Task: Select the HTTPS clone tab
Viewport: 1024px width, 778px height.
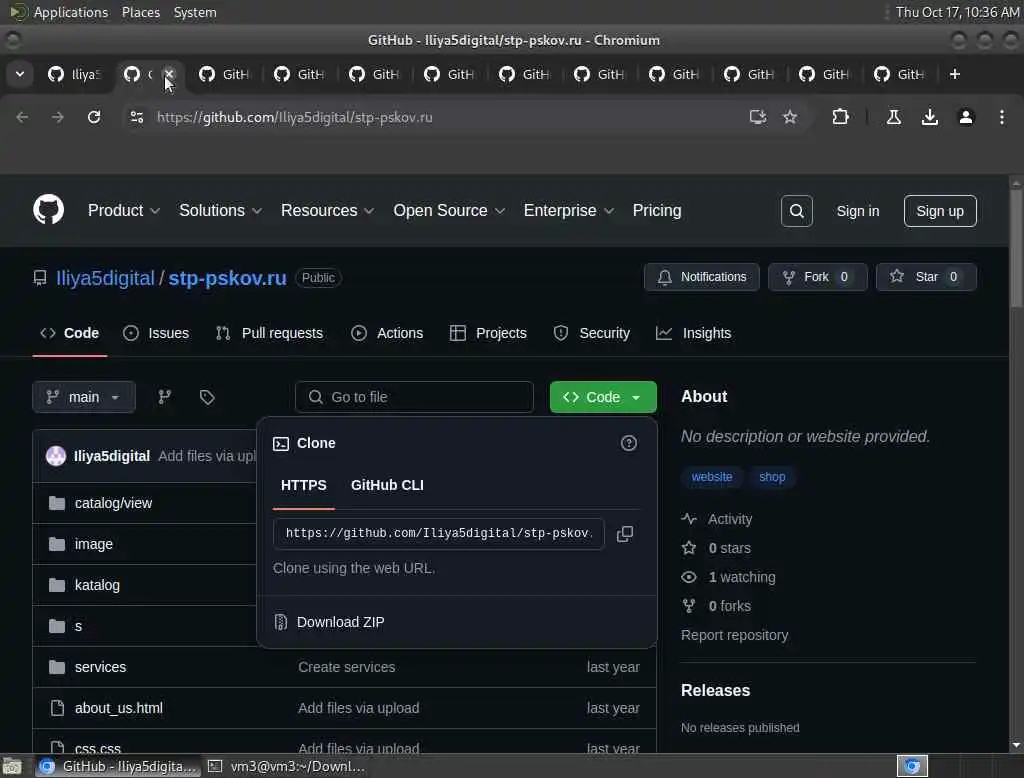Action: [x=304, y=485]
